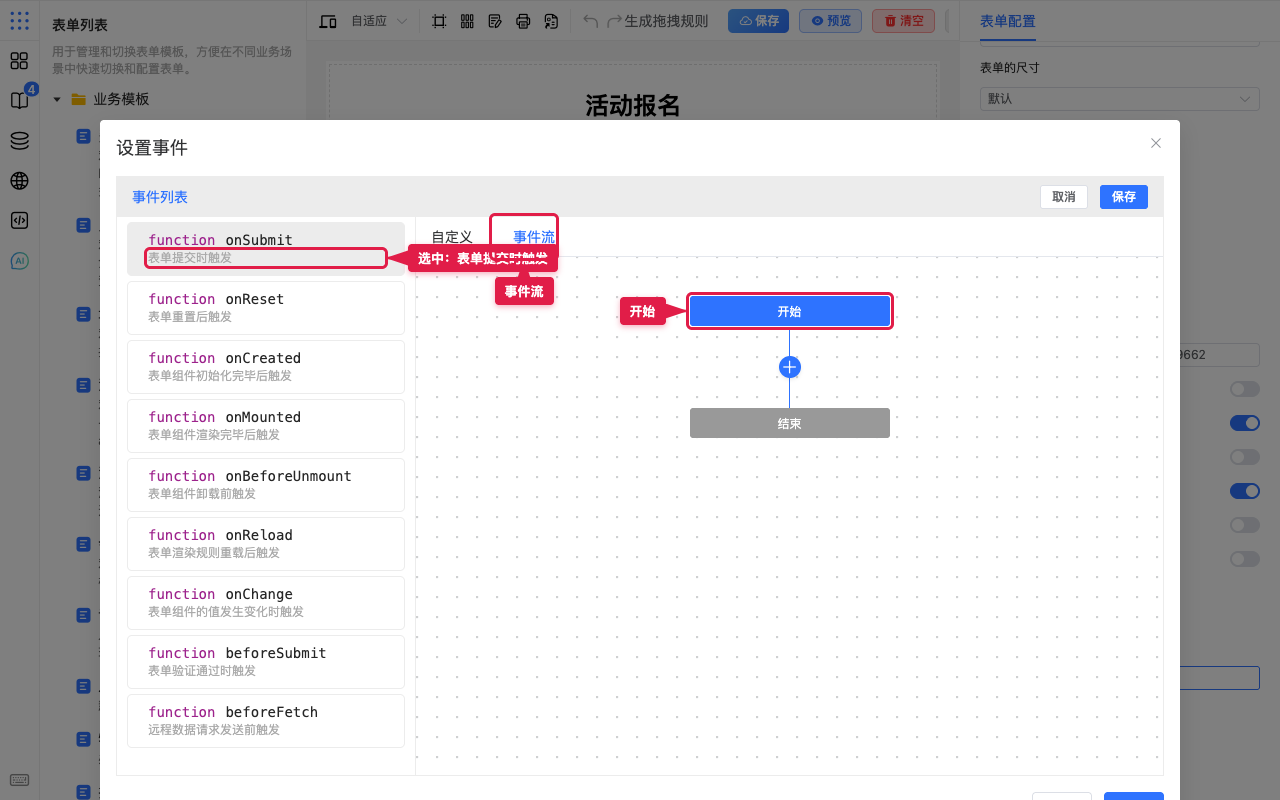Screen dimensions: 1280x800
Task: Select the onBeforeUnmount event function
Action: (x=266, y=484)
